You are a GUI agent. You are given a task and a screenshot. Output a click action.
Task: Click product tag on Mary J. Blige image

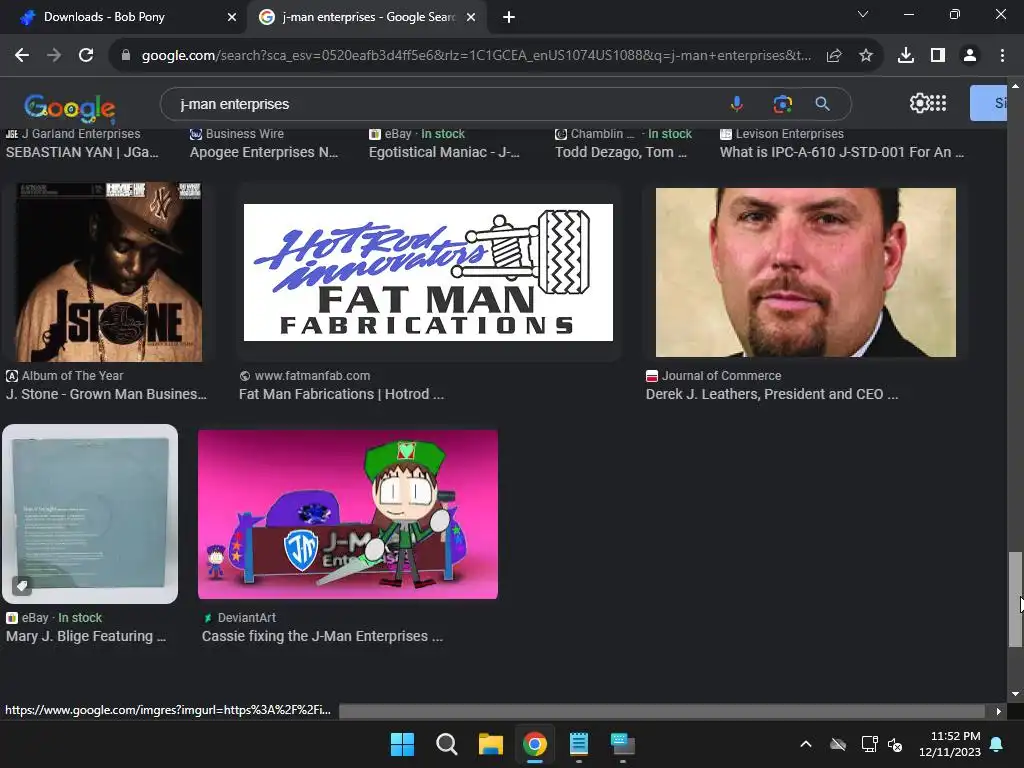click(x=22, y=586)
